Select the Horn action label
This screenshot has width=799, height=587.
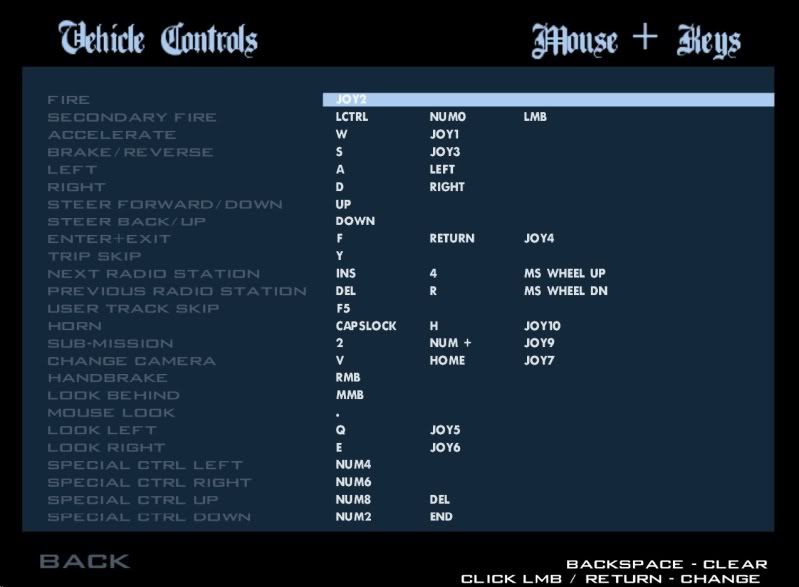point(75,326)
